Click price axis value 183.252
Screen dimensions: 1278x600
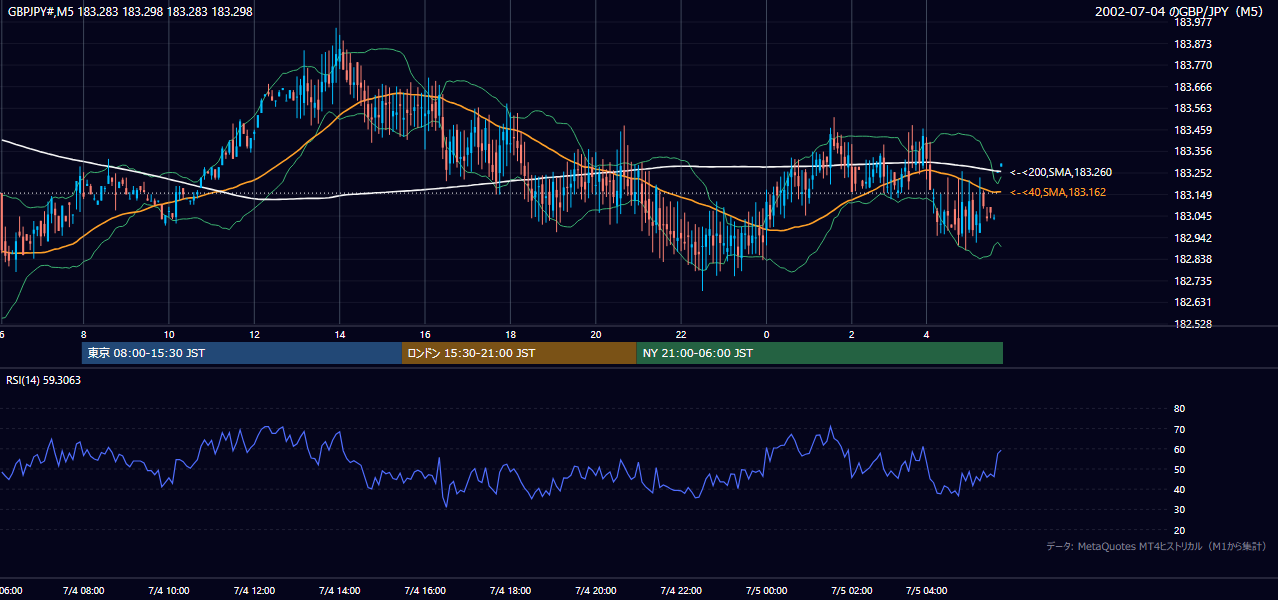[1192, 173]
